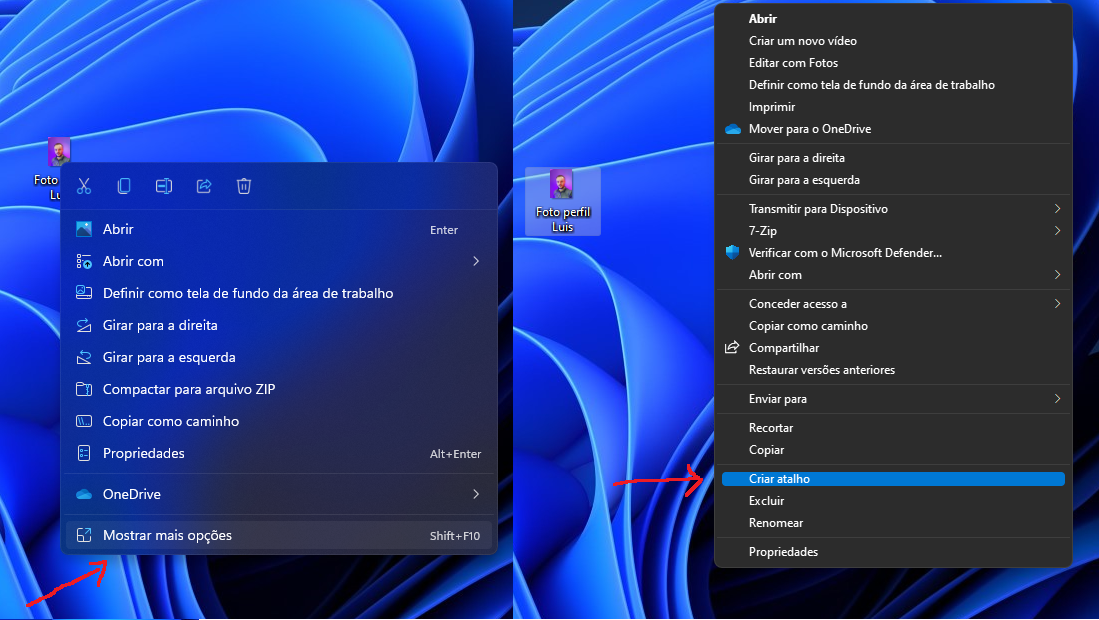This screenshot has height=620, width=1099.
Task: Select Renomear in classic context menu
Action: pyautogui.click(x=776, y=523)
